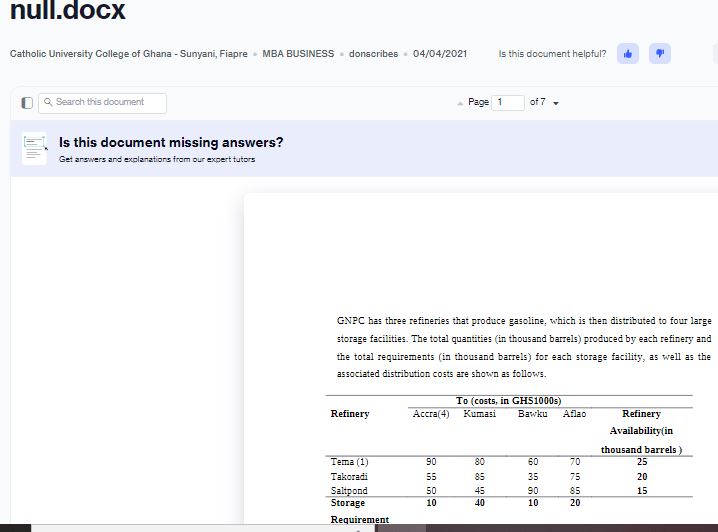The image size is (718, 532).
Task: Click the thumbs down unhelpful button
Action: (660, 54)
